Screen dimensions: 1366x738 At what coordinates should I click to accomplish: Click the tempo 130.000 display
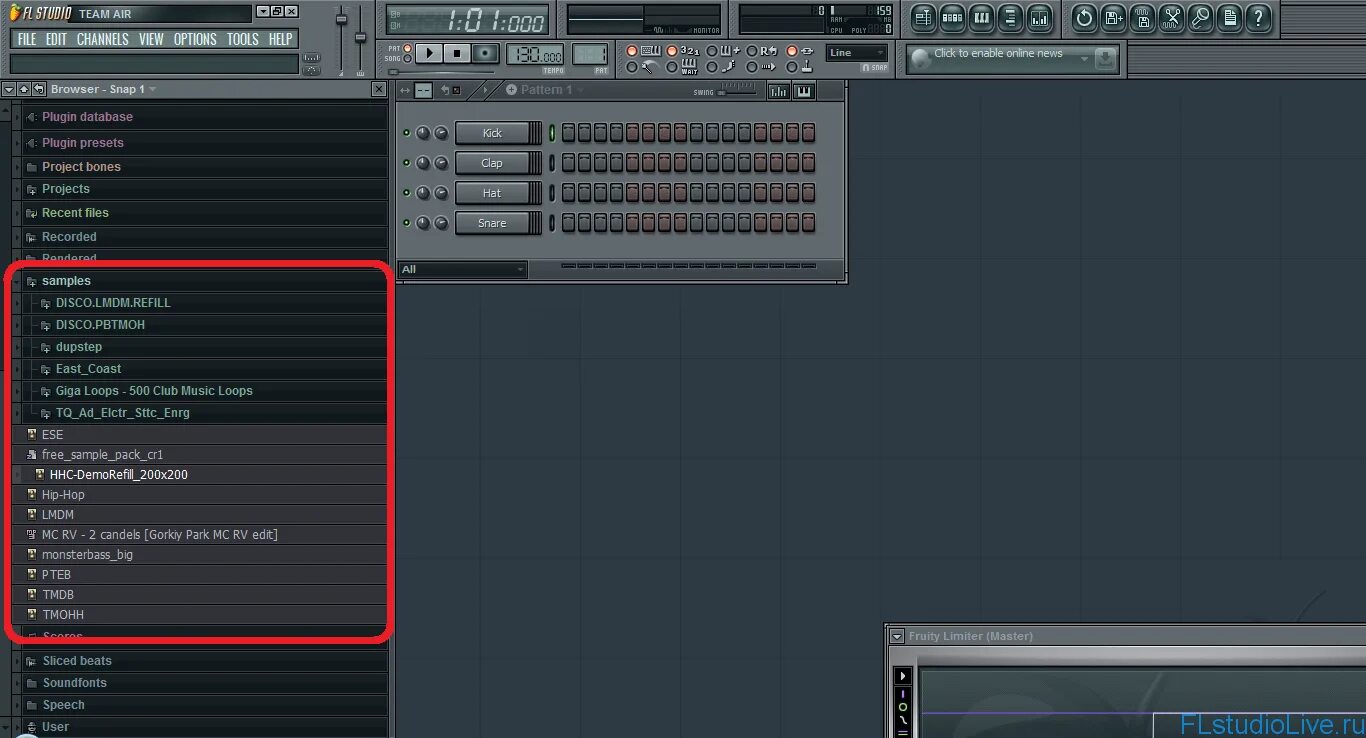pyautogui.click(x=537, y=54)
